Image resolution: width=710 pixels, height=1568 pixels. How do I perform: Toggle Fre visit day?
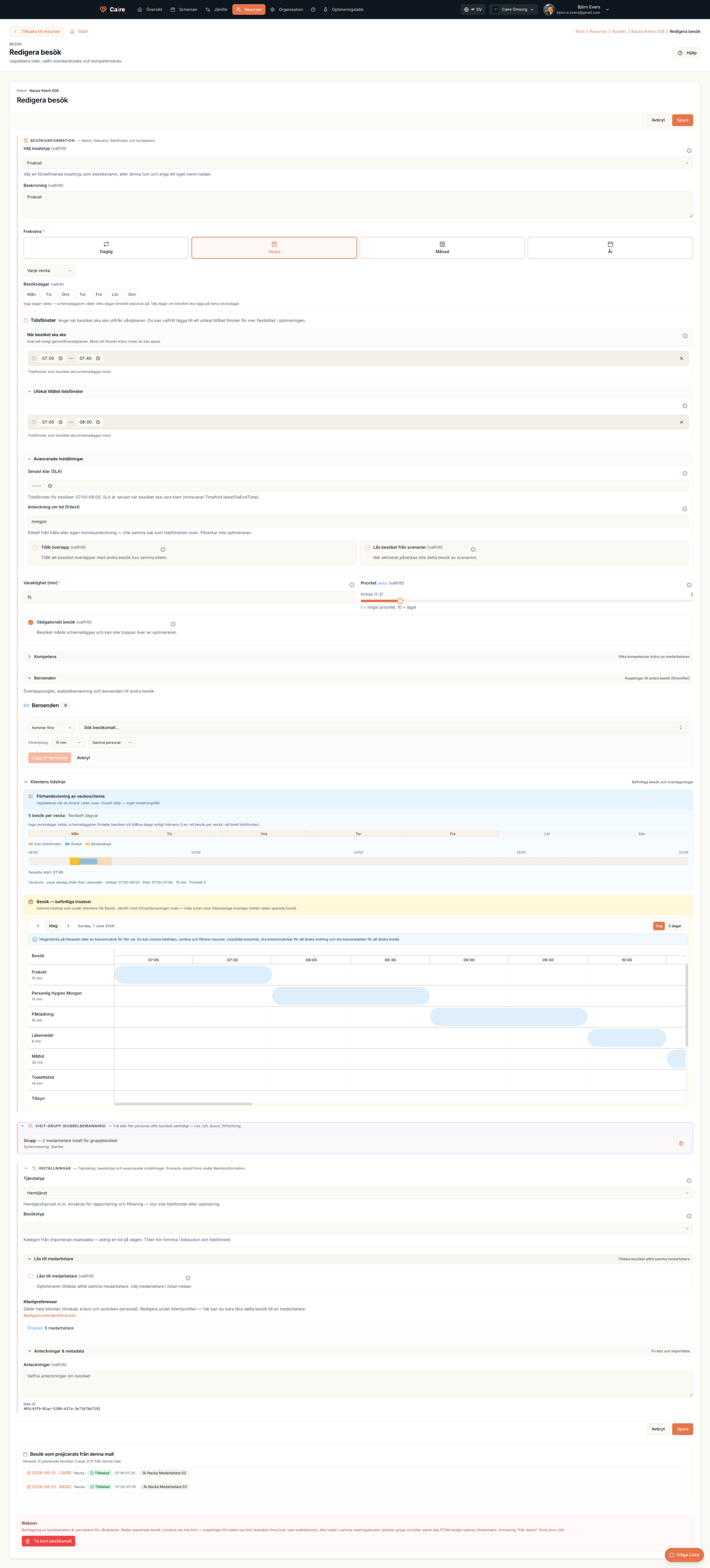tap(99, 295)
